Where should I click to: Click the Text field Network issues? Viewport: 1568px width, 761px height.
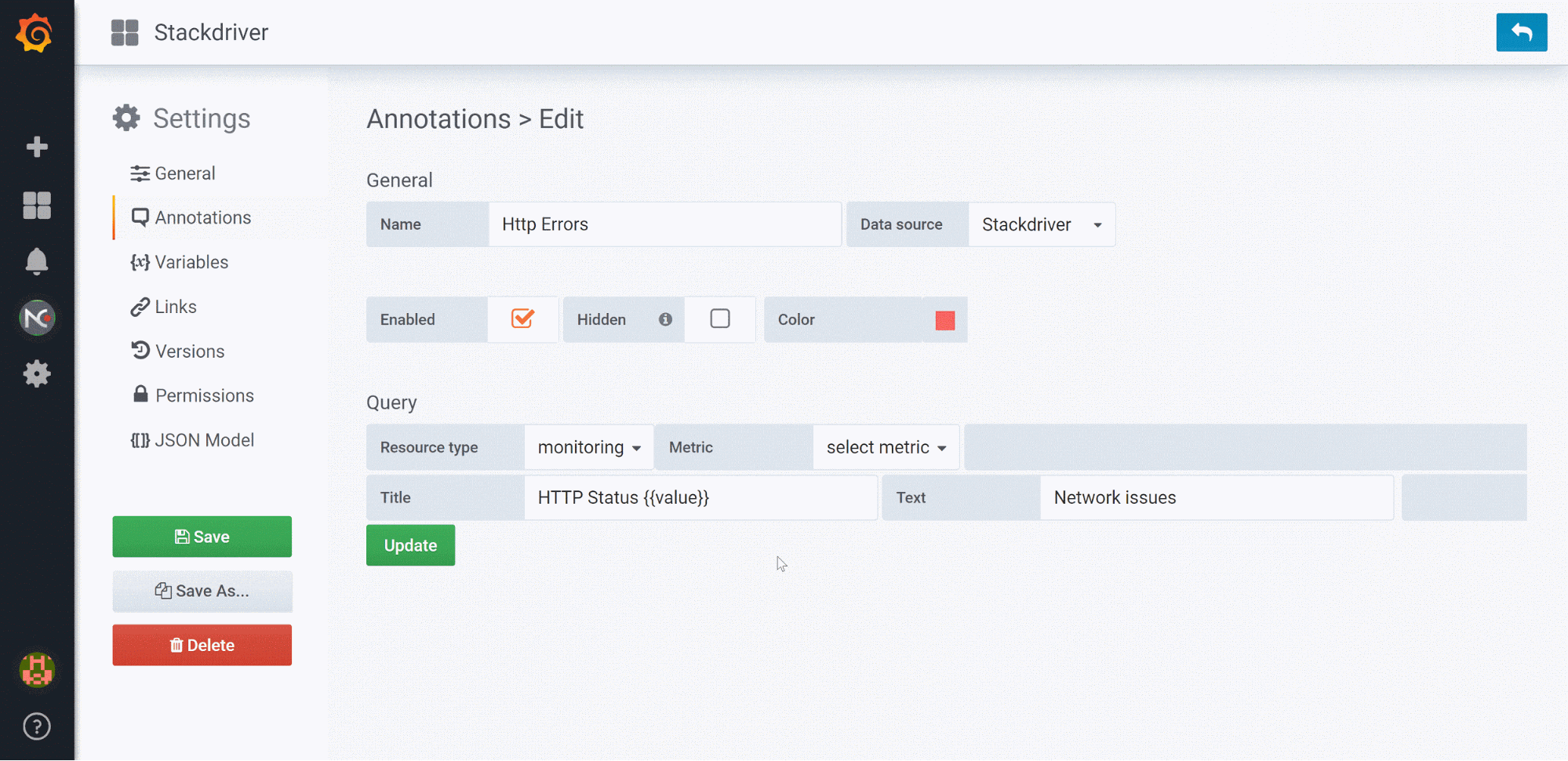[x=1217, y=497]
